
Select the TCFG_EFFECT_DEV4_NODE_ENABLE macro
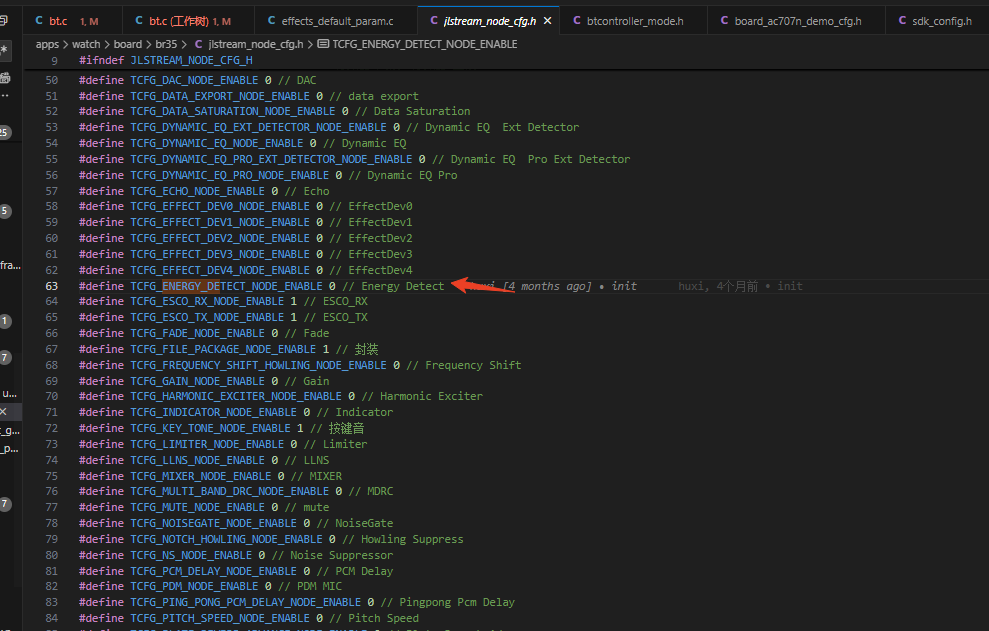pos(220,270)
